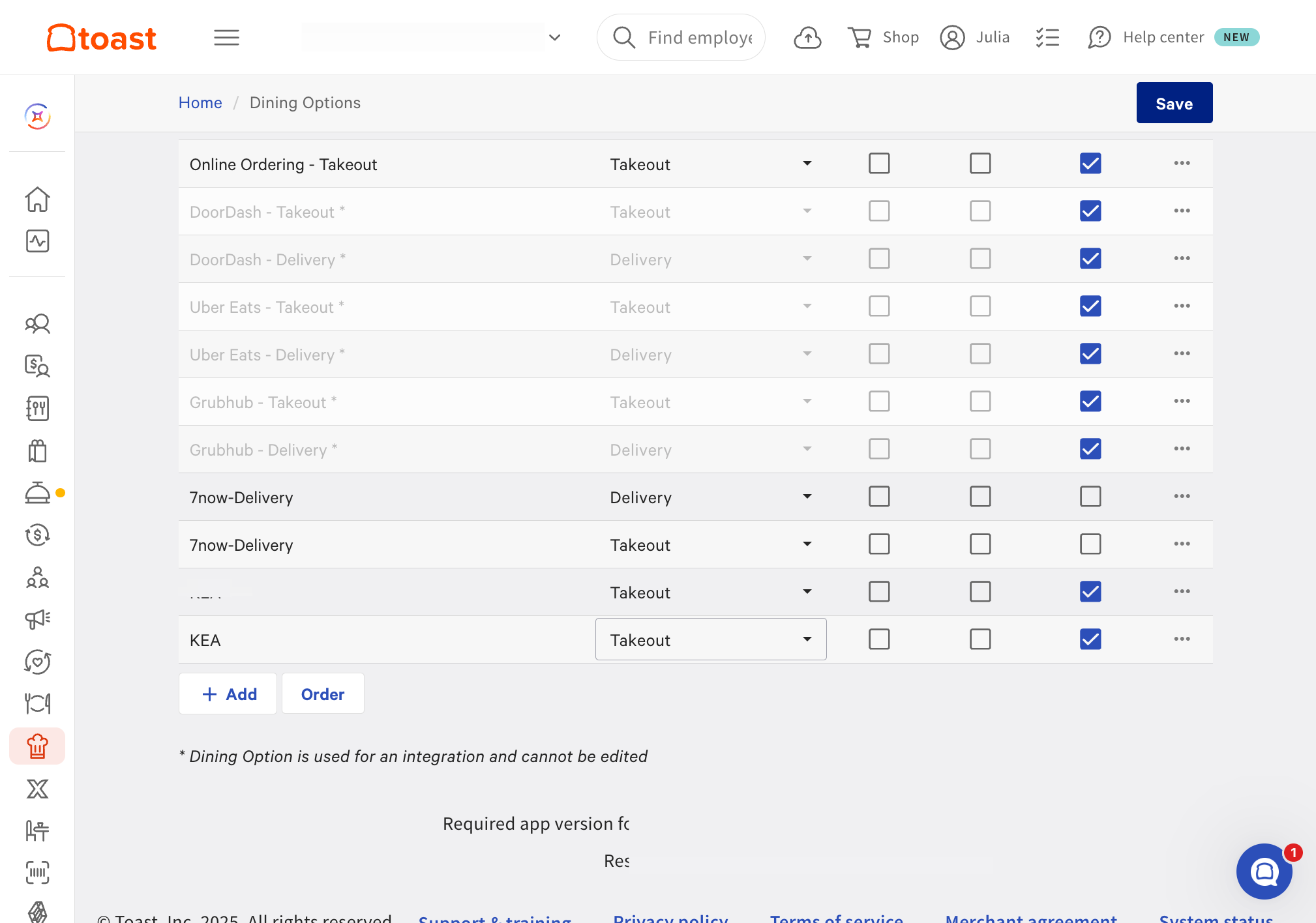Open the Shop cart icon

859,38
